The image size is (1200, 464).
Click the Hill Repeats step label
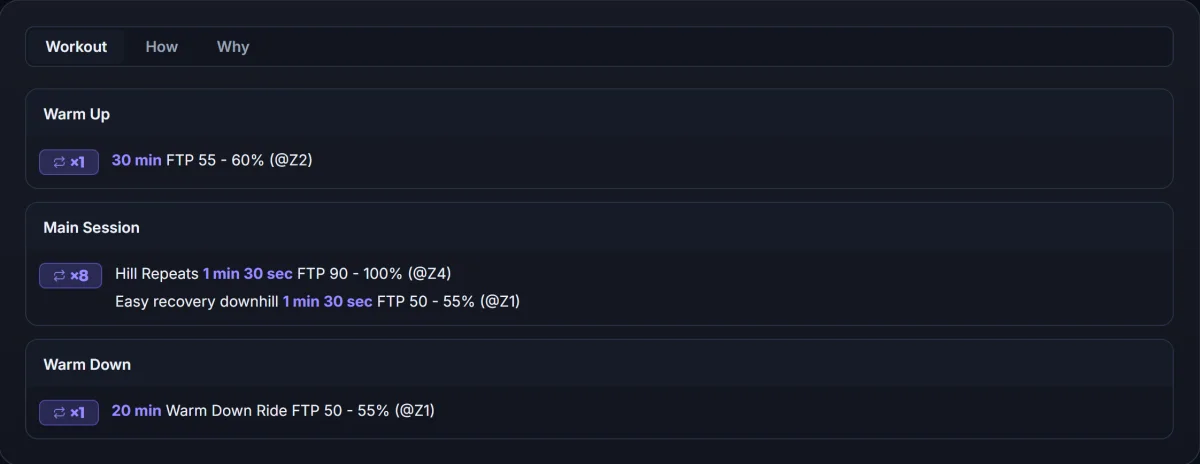[x=157, y=273]
